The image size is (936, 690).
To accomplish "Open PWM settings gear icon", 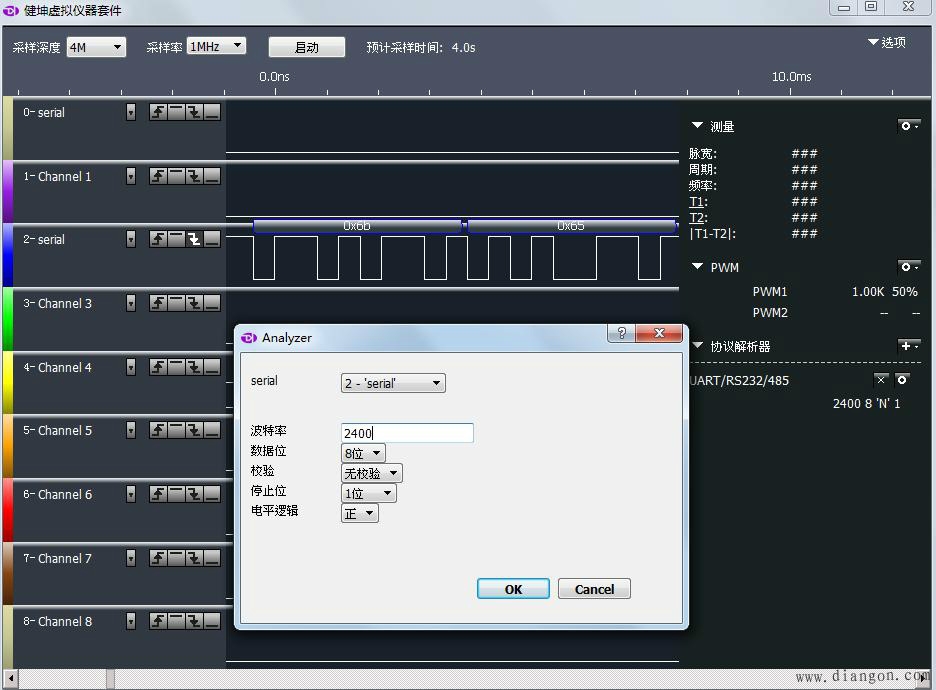I will (x=908, y=267).
